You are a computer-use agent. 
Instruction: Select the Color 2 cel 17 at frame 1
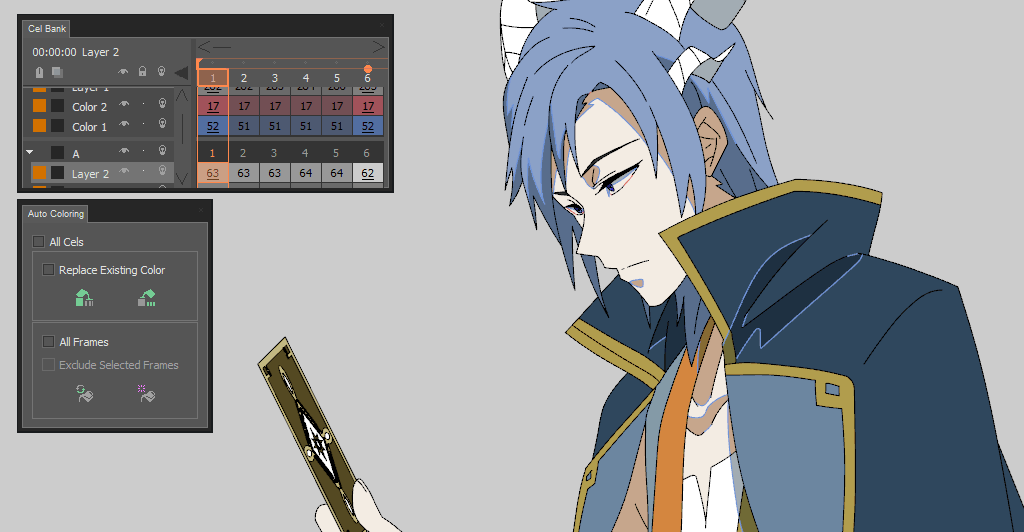coord(213,106)
